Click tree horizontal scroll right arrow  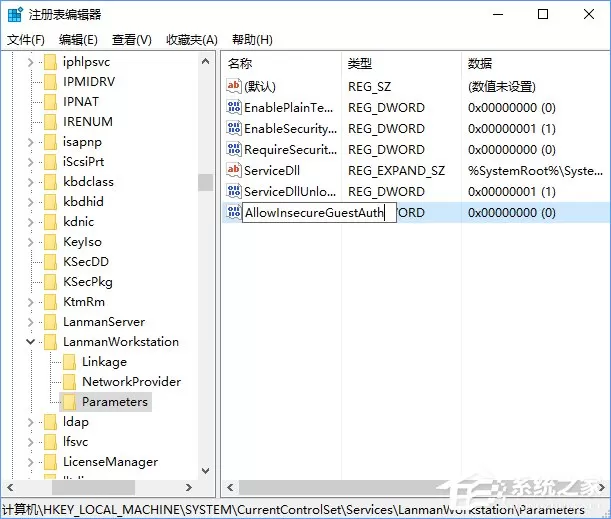click(x=189, y=487)
